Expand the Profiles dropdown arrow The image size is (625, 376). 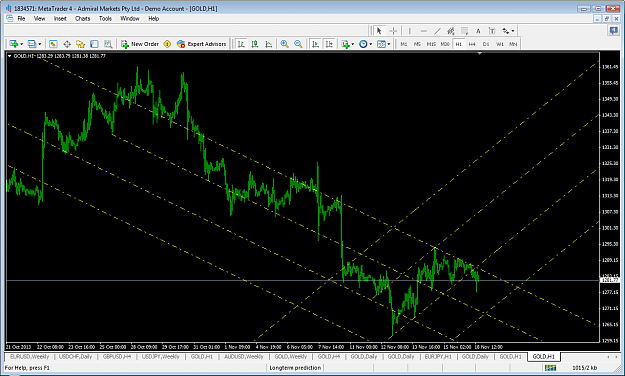pyautogui.click(x=39, y=44)
